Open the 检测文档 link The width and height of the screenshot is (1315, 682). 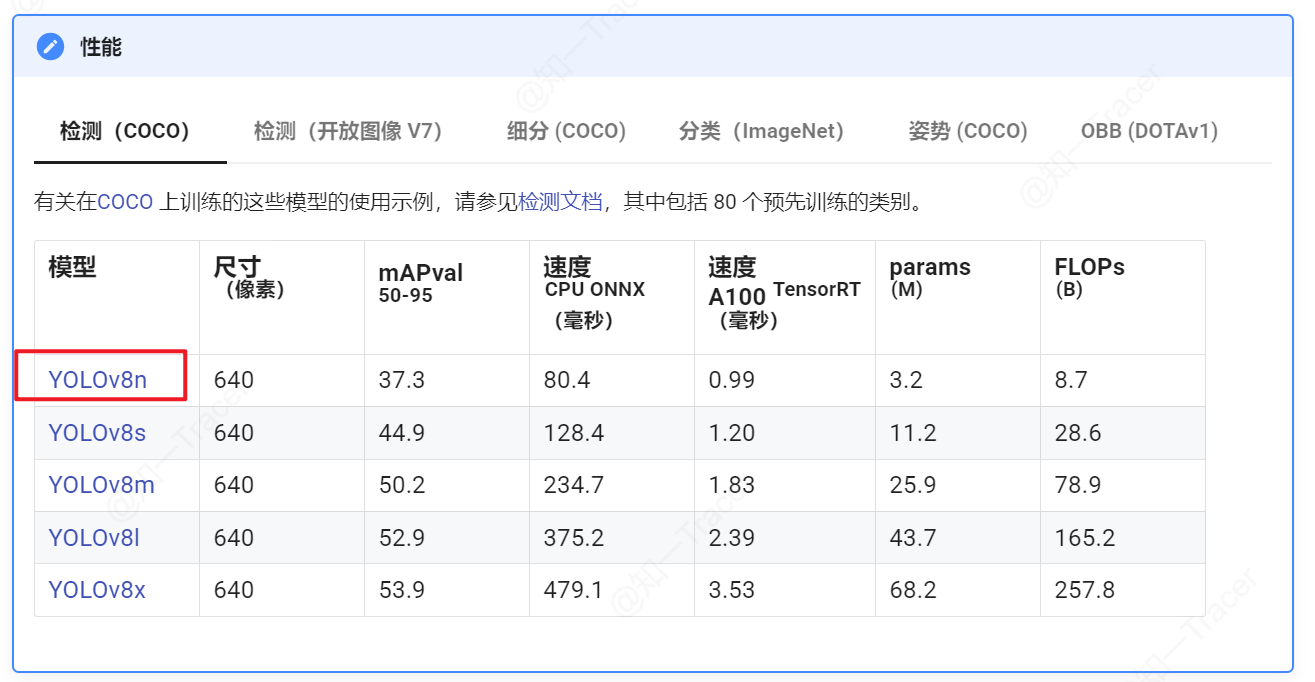tap(560, 202)
